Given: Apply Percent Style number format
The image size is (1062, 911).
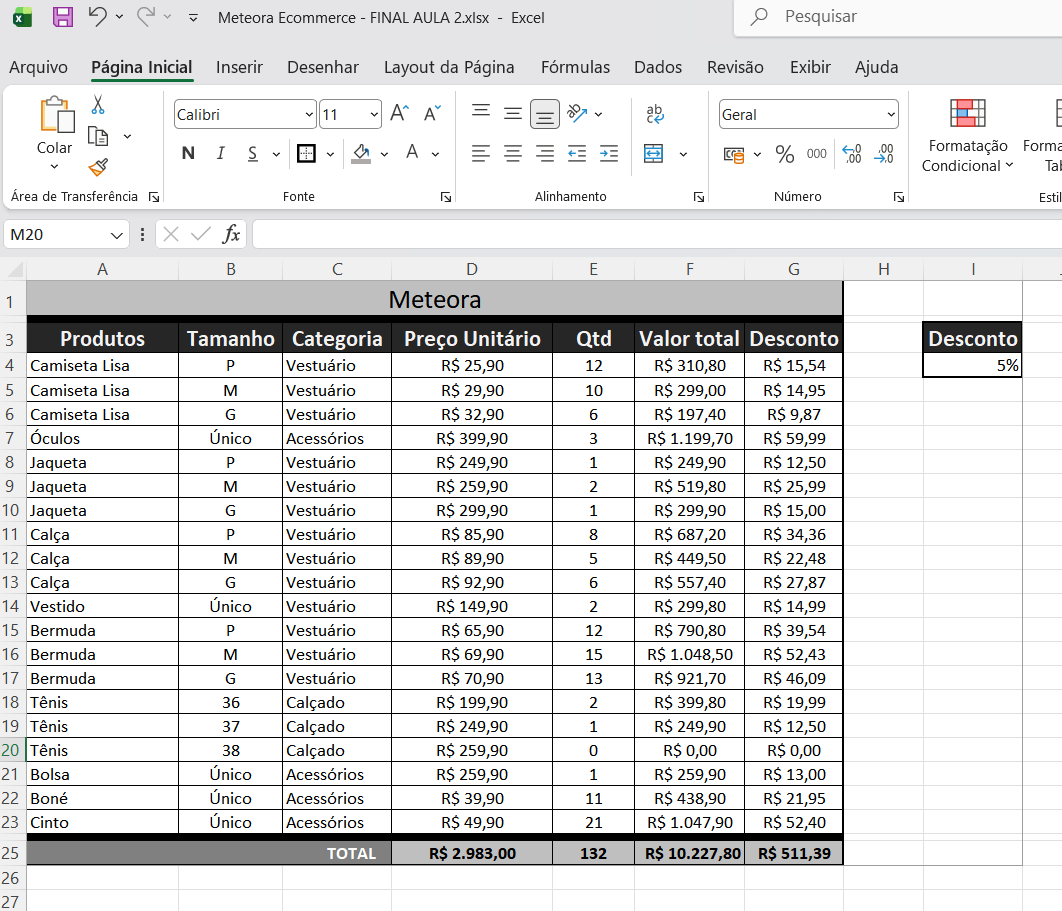Looking at the screenshot, I should tap(785, 154).
